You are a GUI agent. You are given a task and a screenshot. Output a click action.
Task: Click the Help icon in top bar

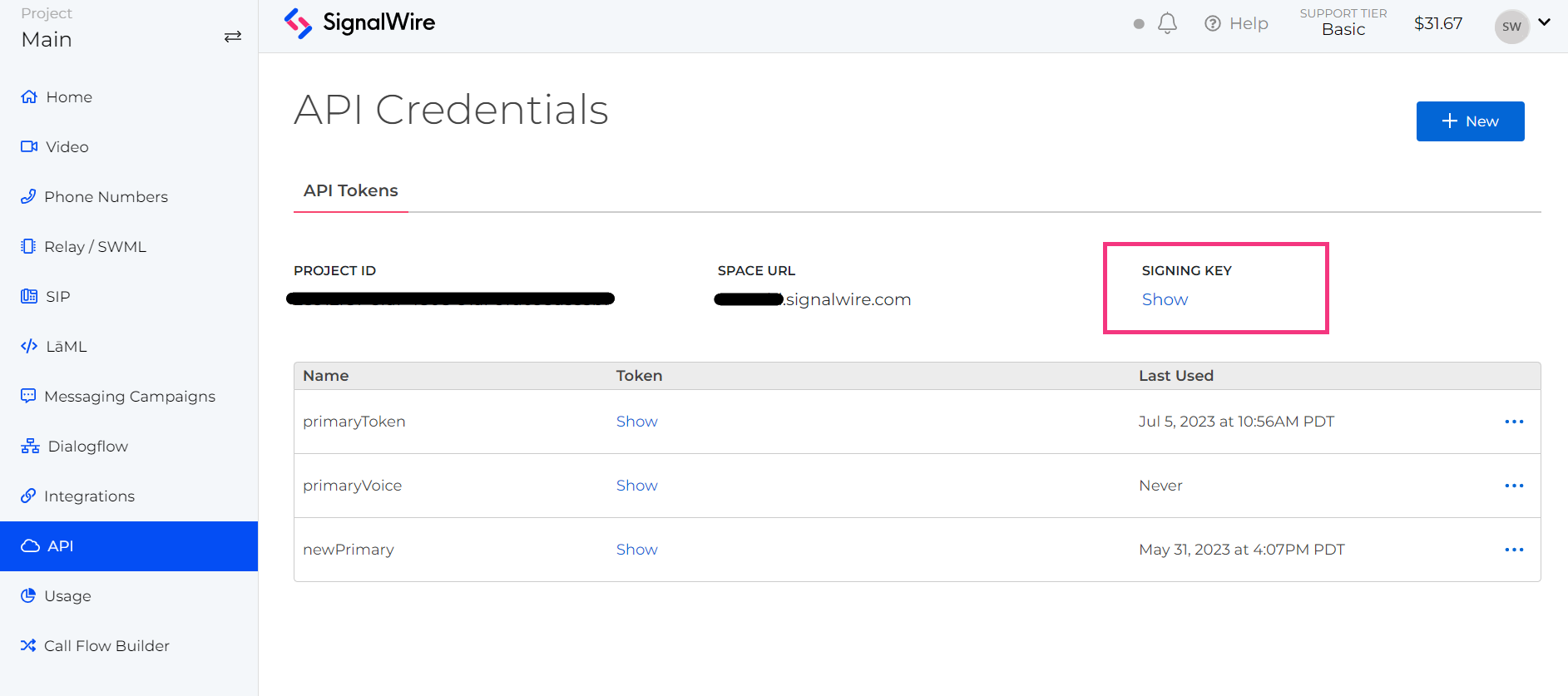(1212, 23)
